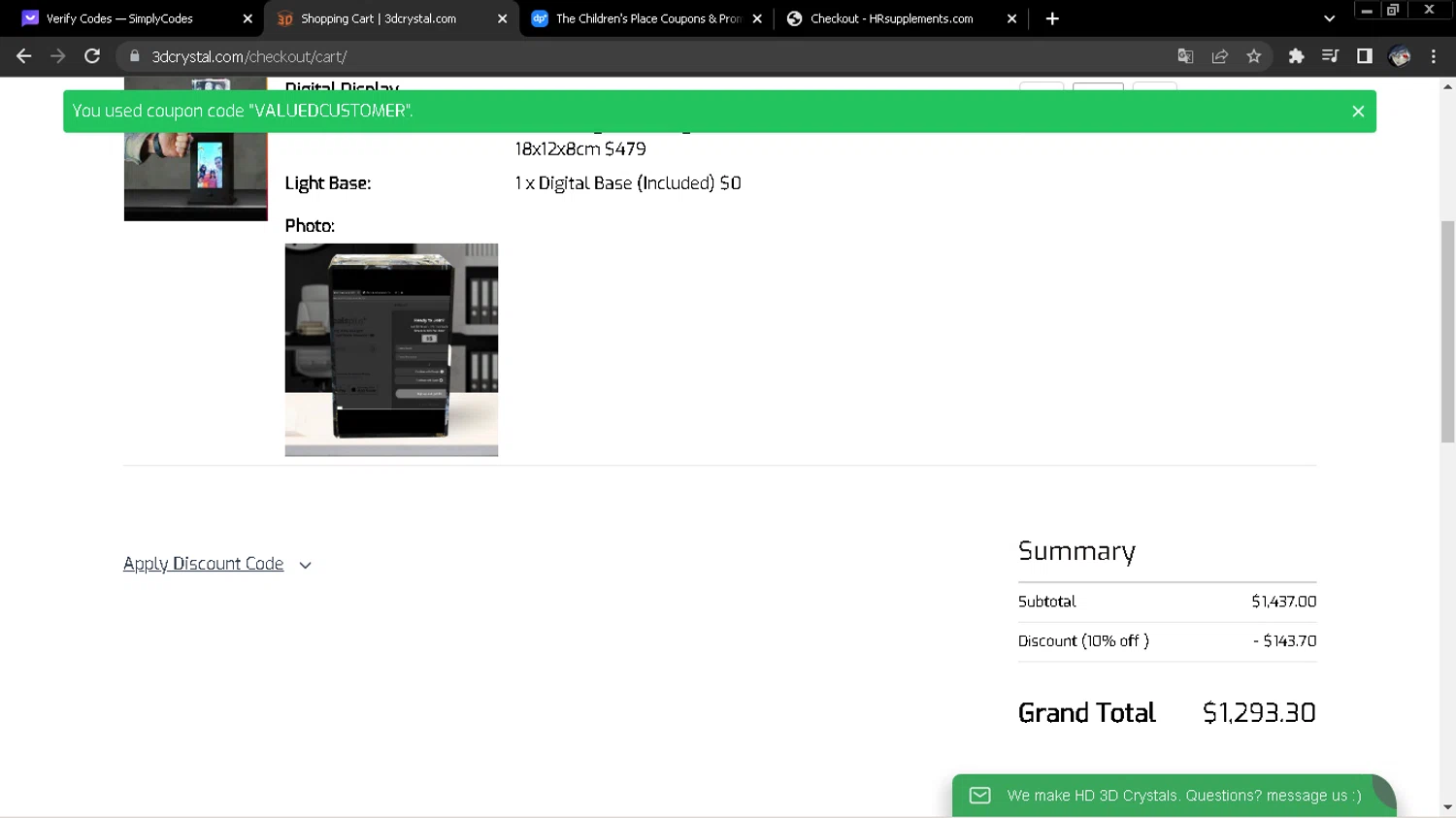The height and width of the screenshot is (818, 1456).
Task: Go forward to next page
Action: click(58, 56)
